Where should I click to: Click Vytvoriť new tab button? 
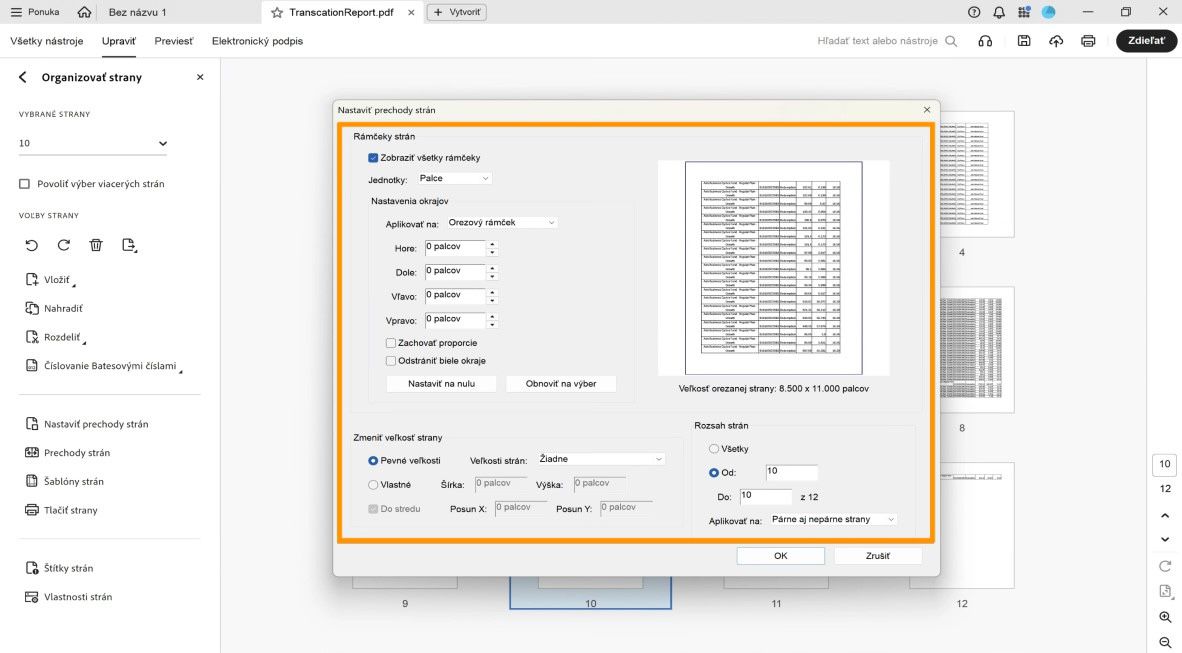click(x=457, y=12)
